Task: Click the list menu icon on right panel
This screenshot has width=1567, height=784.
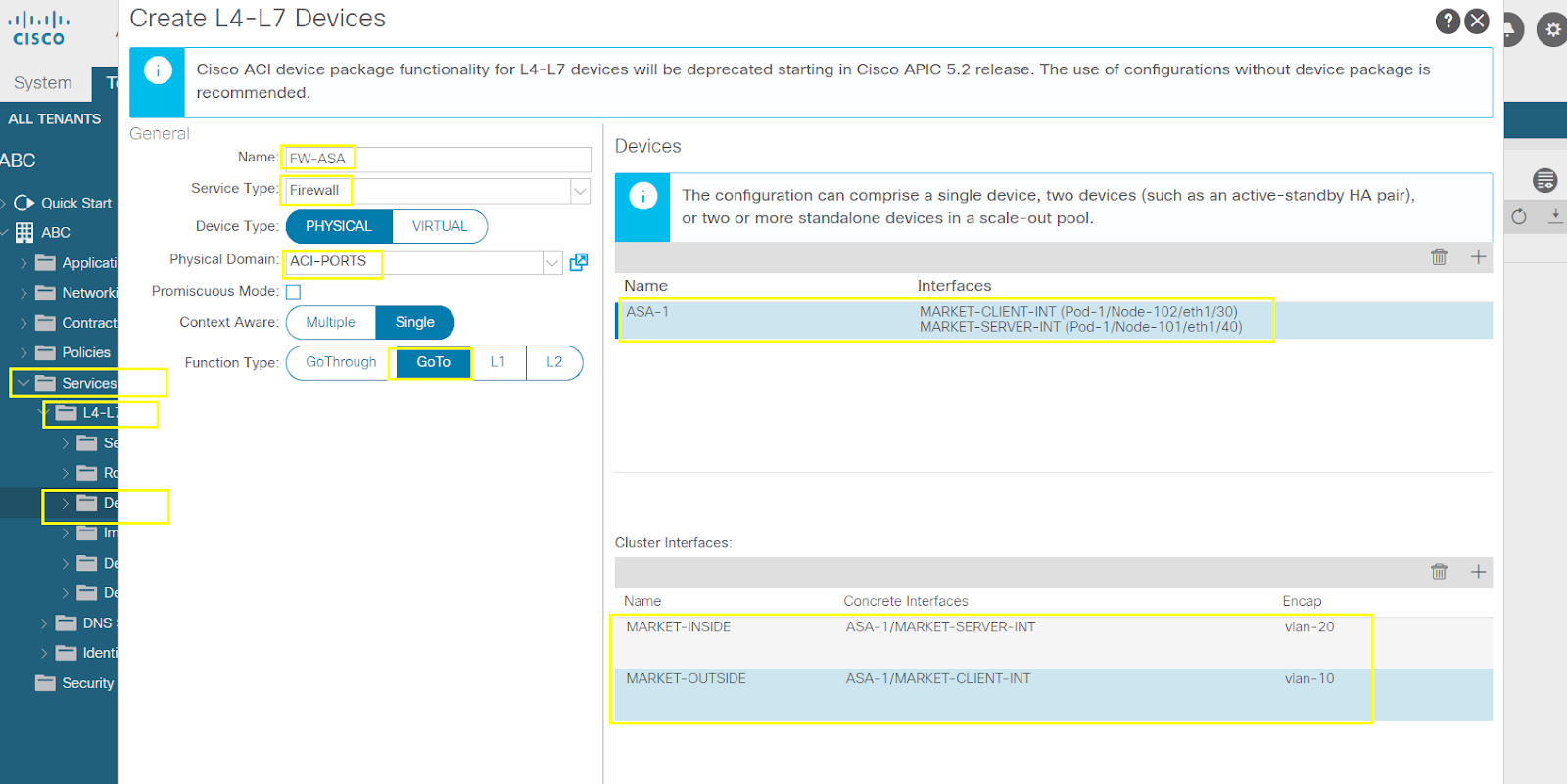Action: [x=1545, y=180]
